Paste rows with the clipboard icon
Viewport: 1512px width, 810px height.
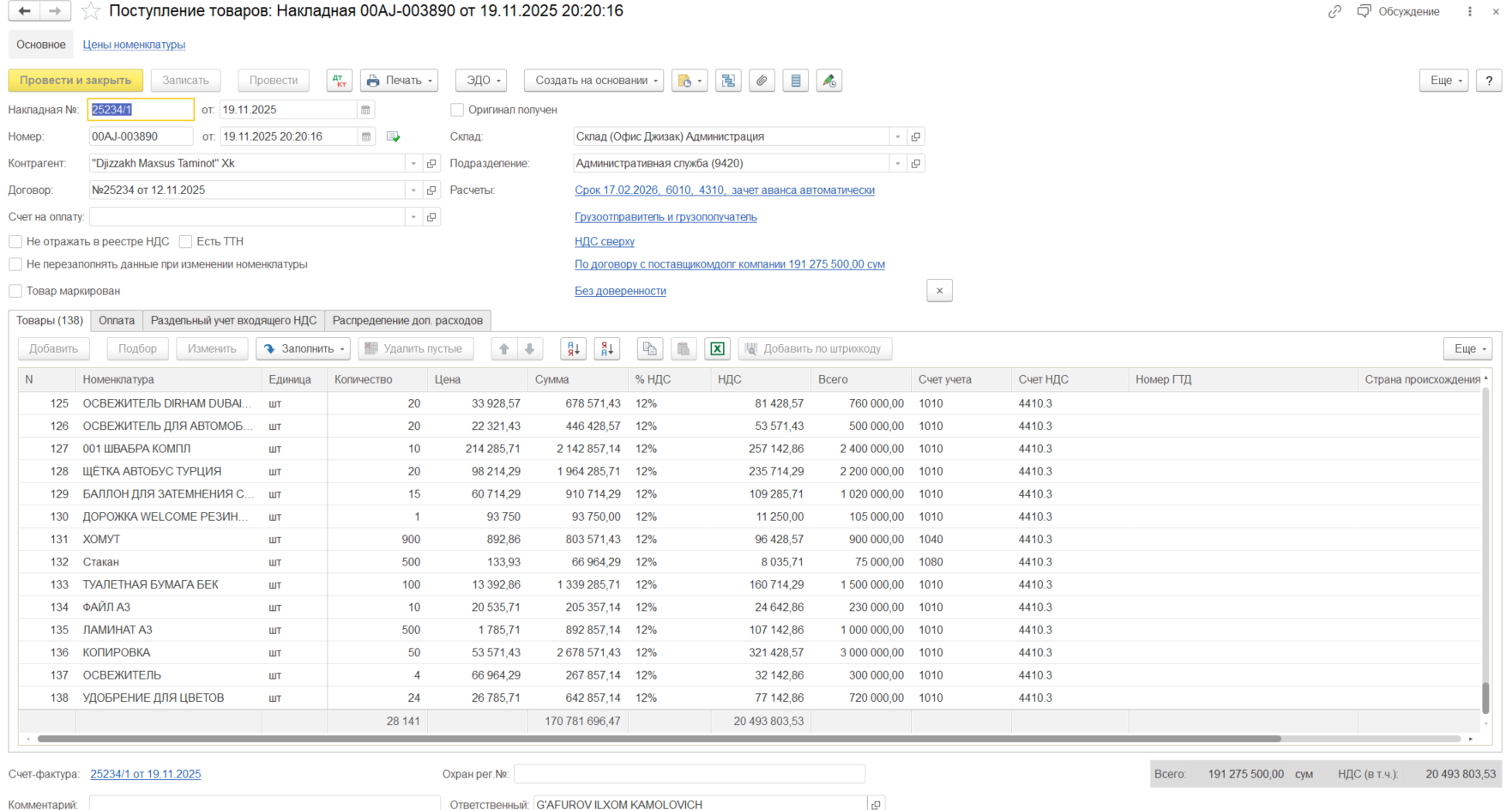(x=684, y=348)
